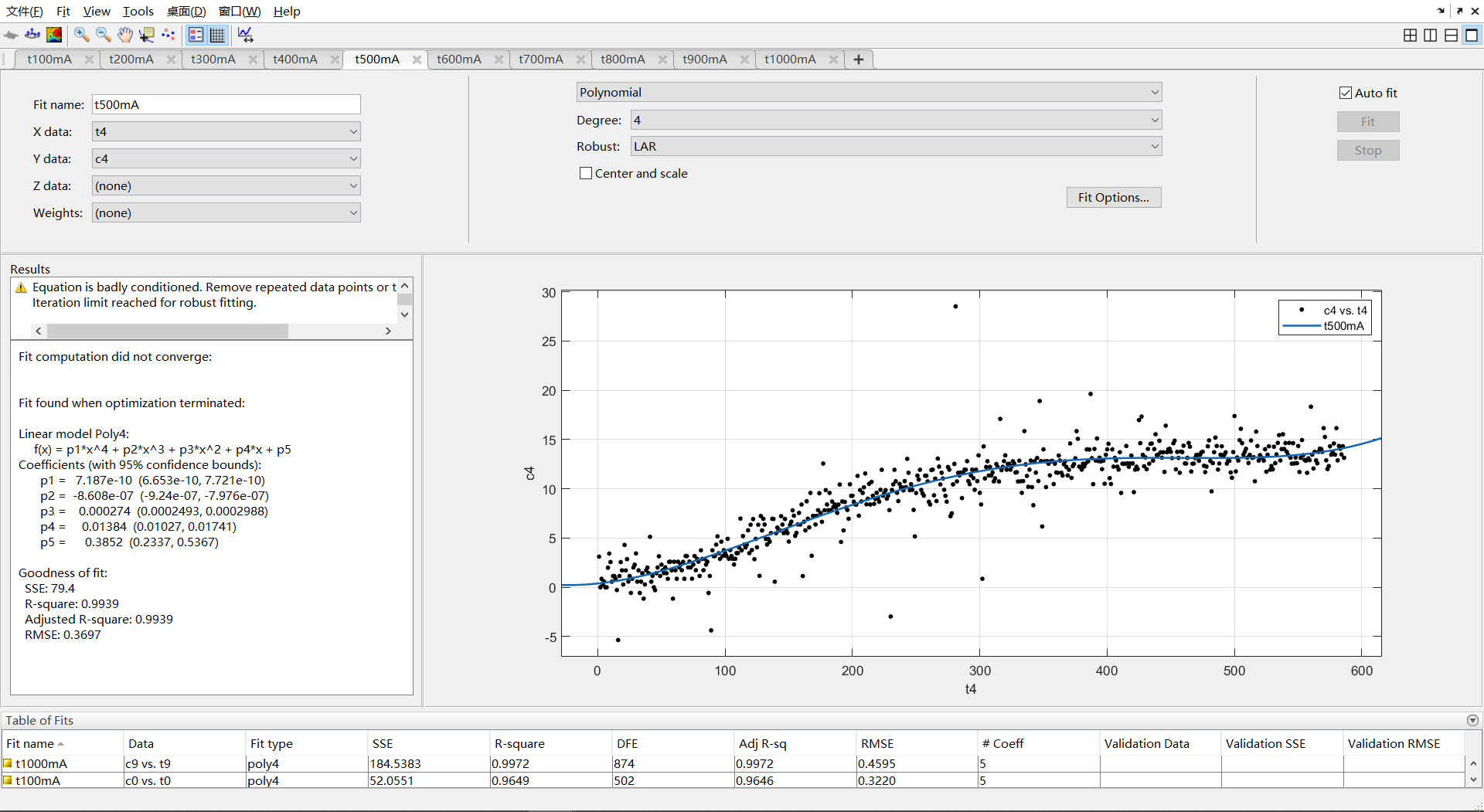Tile fits top and bottom

(x=1452, y=35)
